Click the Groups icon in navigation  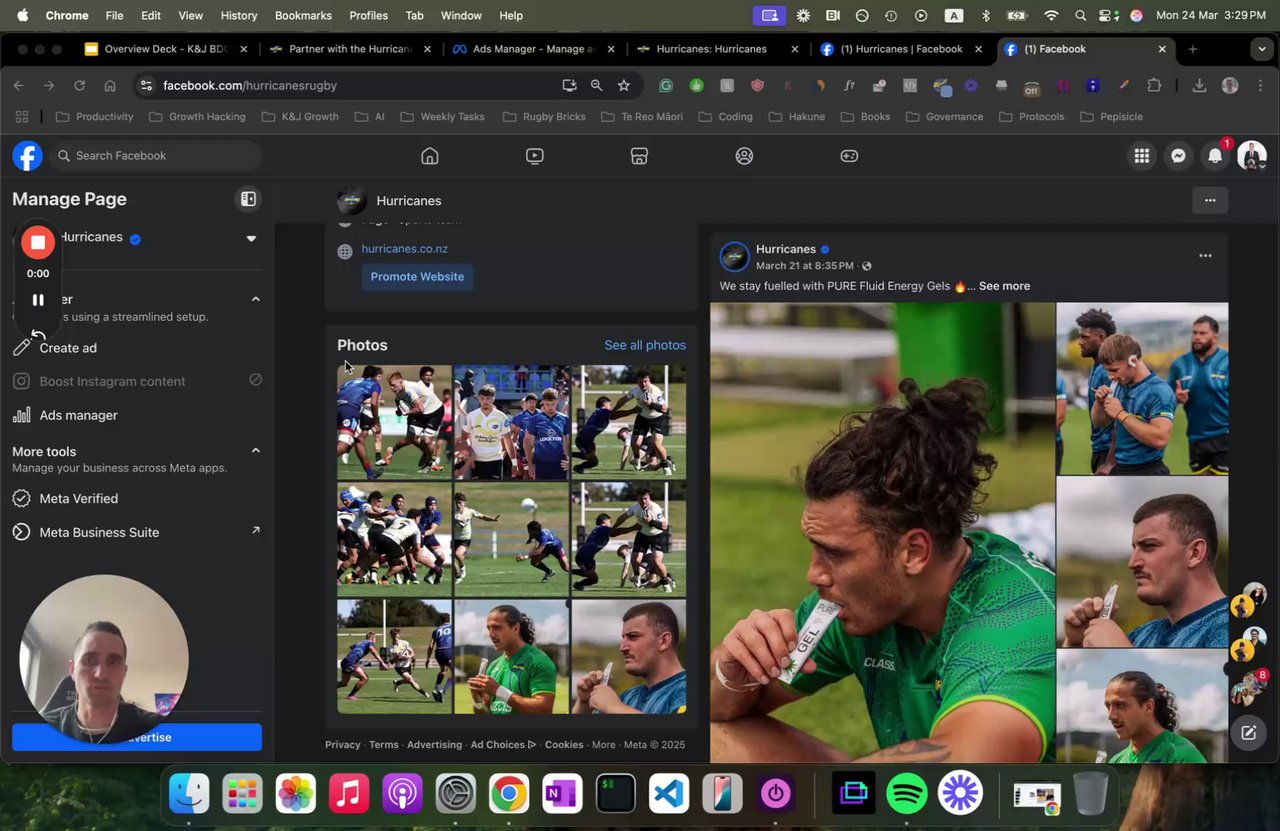pos(744,156)
